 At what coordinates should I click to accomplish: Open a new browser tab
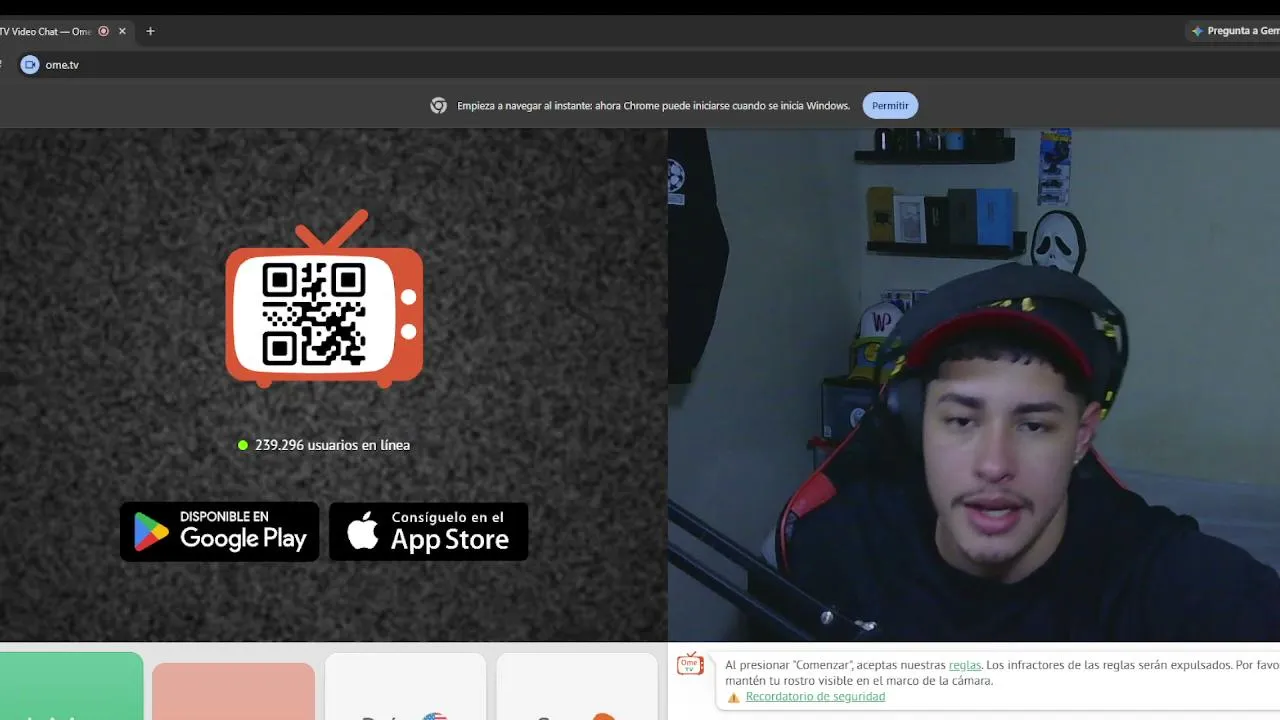point(150,31)
